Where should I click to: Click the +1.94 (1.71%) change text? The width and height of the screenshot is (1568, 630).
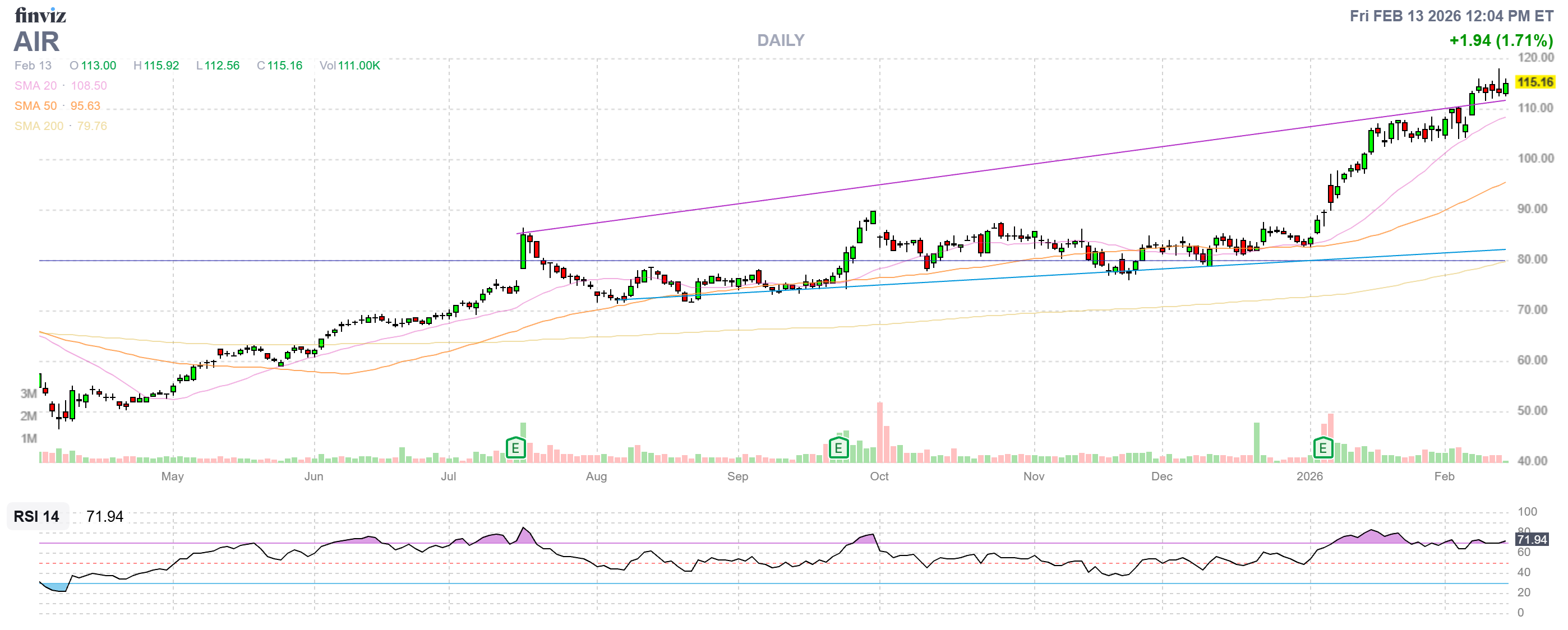click(x=1501, y=41)
